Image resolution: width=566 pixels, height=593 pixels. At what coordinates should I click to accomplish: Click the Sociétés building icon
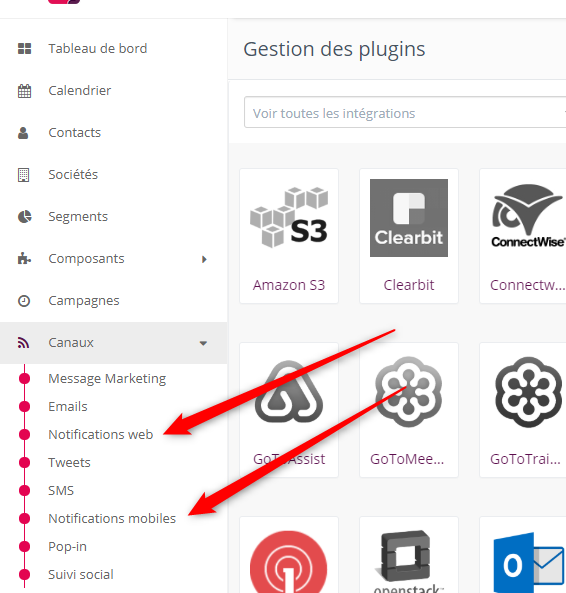coord(23,175)
